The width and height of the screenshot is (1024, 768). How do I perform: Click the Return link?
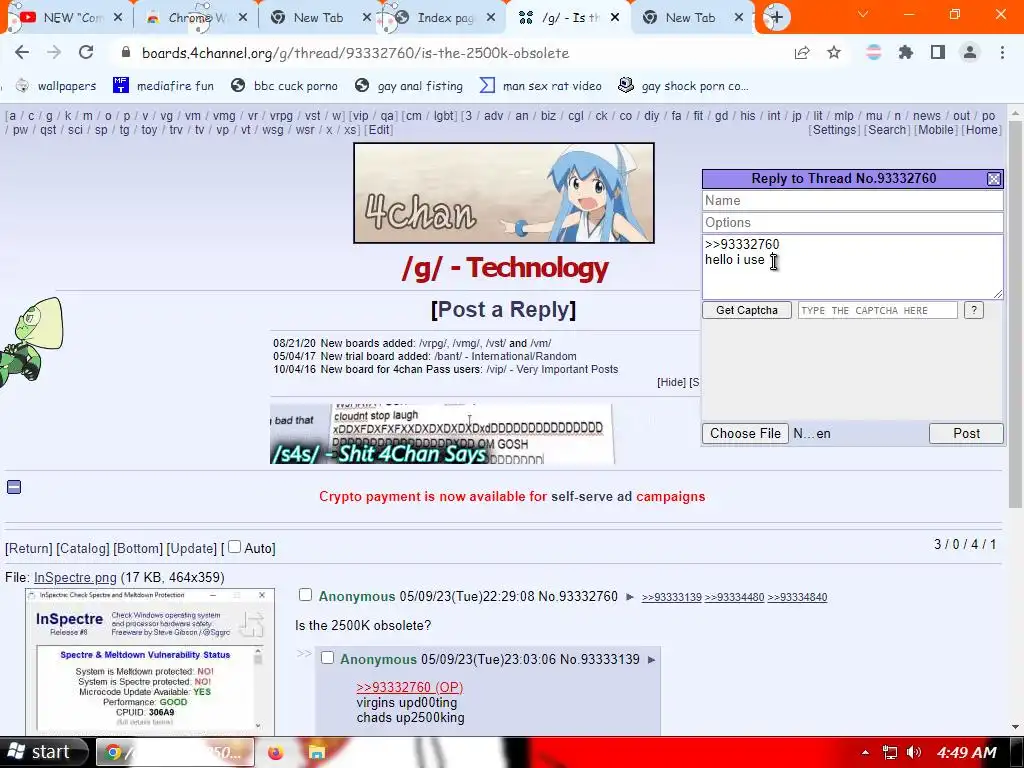[x=29, y=549]
